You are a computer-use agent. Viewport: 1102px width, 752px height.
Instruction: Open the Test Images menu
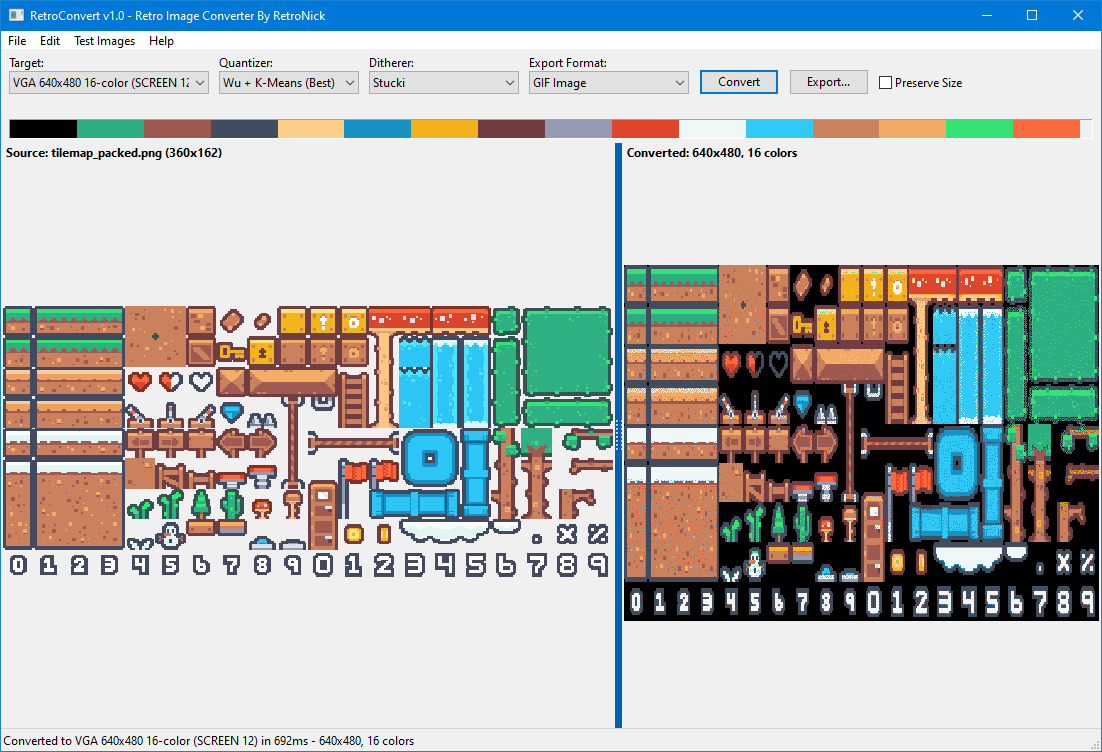(105, 41)
